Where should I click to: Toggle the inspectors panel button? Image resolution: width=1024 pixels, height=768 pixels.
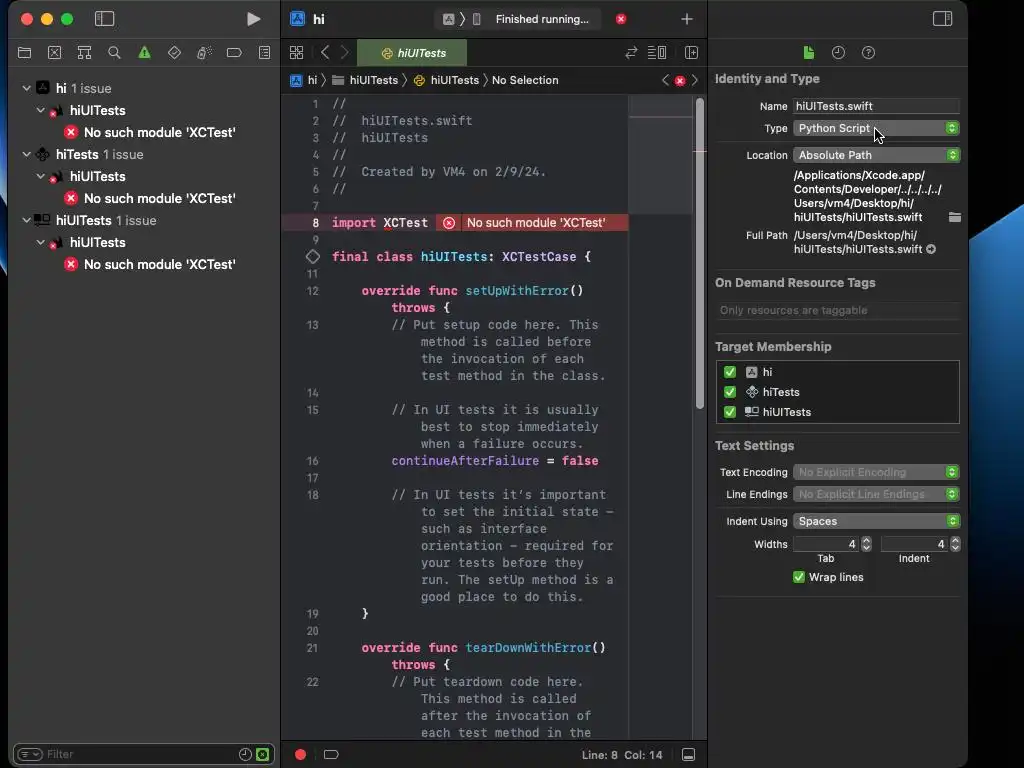[x=942, y=19]
